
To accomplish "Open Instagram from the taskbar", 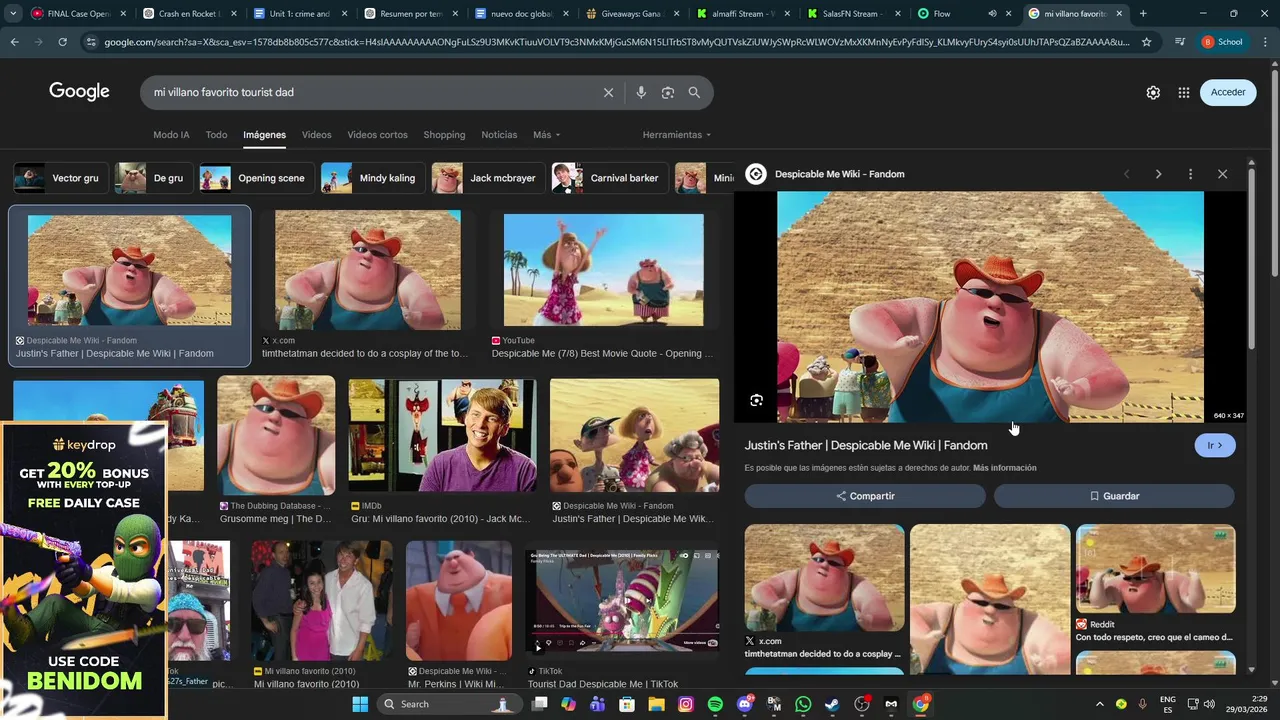I will coord(686,704).
